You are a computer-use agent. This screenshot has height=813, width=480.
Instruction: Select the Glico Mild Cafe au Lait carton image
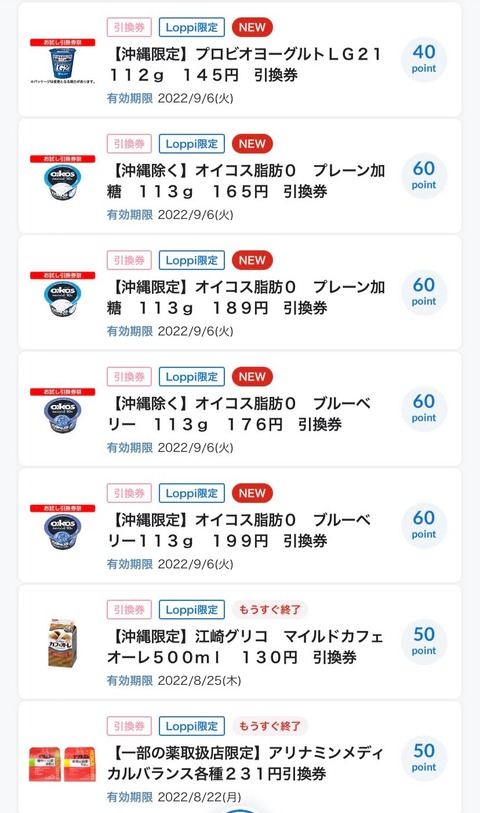point(63,643)
